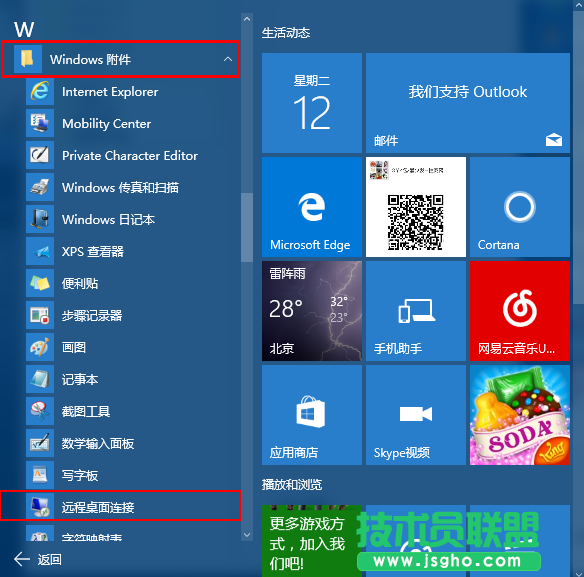The image size is (584, 577).
Task: Click the back arrow icon beside 返回
Action: tap(22, 559)
